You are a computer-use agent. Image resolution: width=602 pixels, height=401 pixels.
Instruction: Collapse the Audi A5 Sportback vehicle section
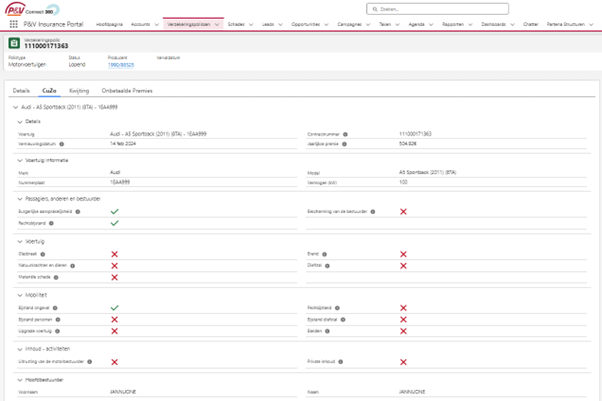click(15, 108)
